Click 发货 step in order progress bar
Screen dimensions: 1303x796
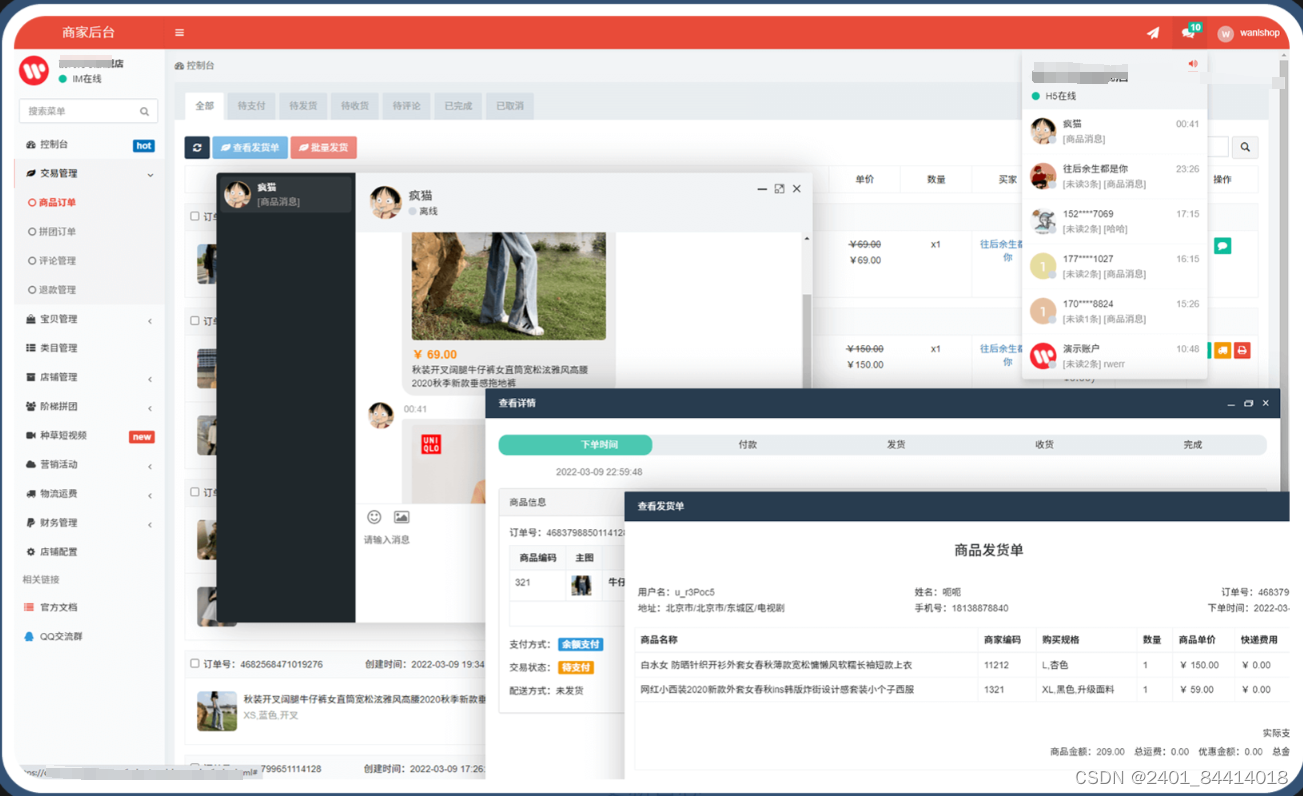point(896,445)
